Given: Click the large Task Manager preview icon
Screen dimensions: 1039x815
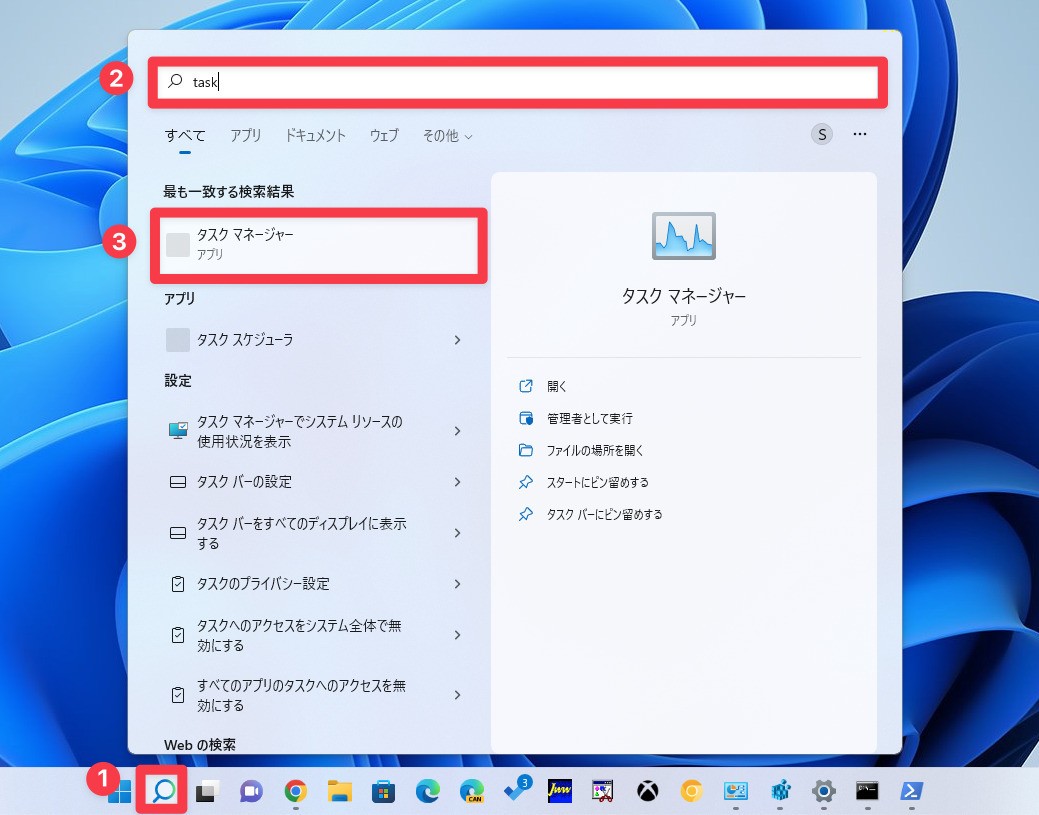Looking at the screenshot, I should 684,236.
